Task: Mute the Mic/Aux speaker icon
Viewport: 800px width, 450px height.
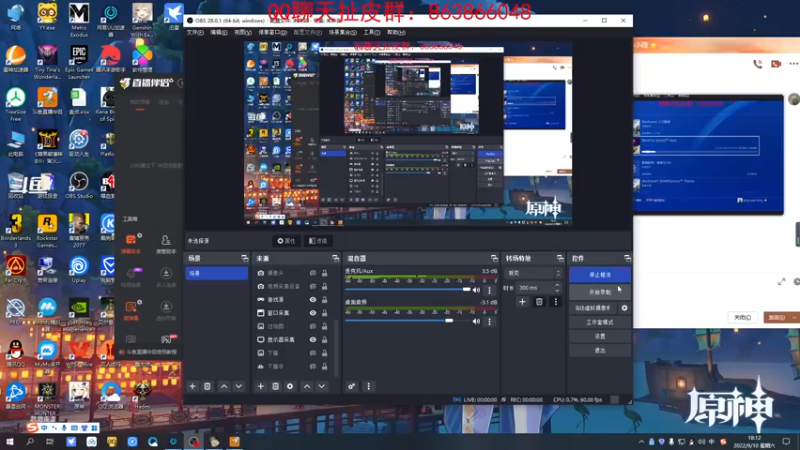Action: [x=476, y=290]
